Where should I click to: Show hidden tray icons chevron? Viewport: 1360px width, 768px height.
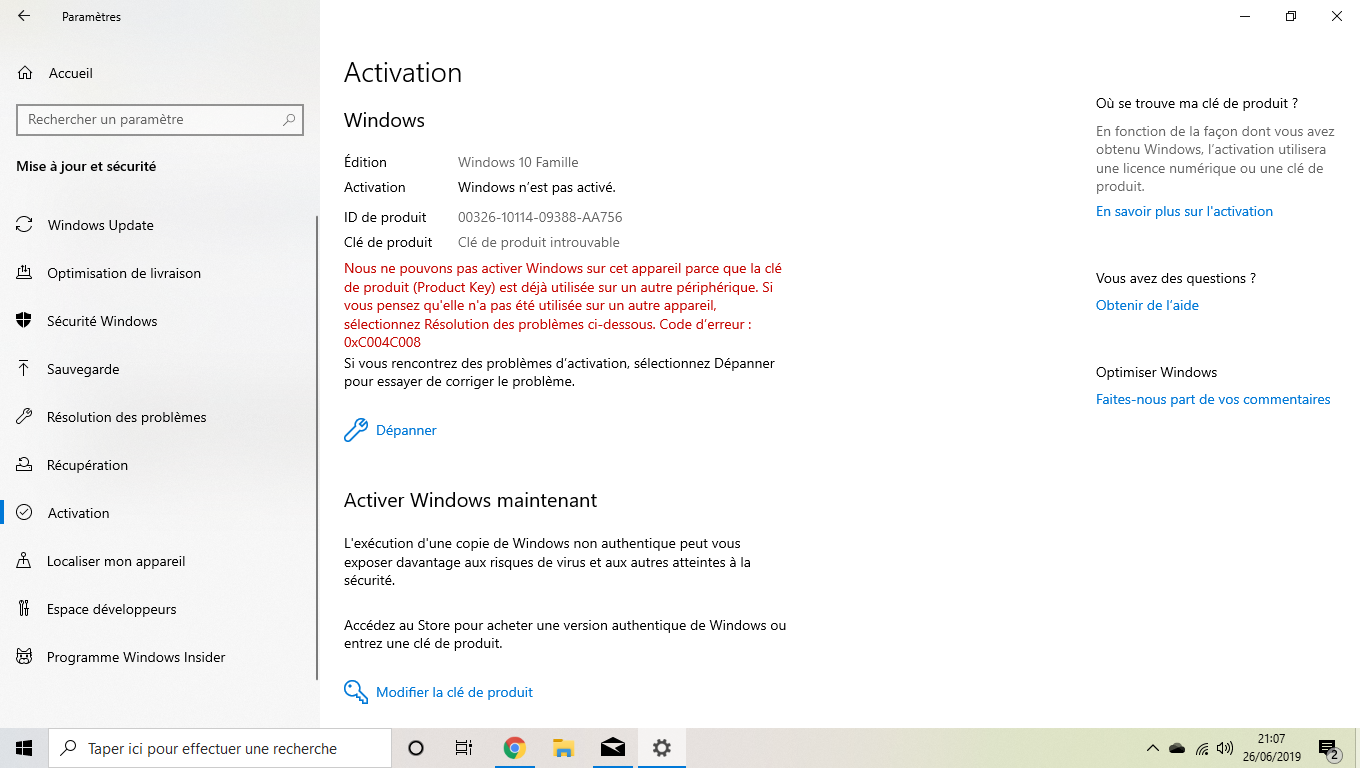point(1152,748)
